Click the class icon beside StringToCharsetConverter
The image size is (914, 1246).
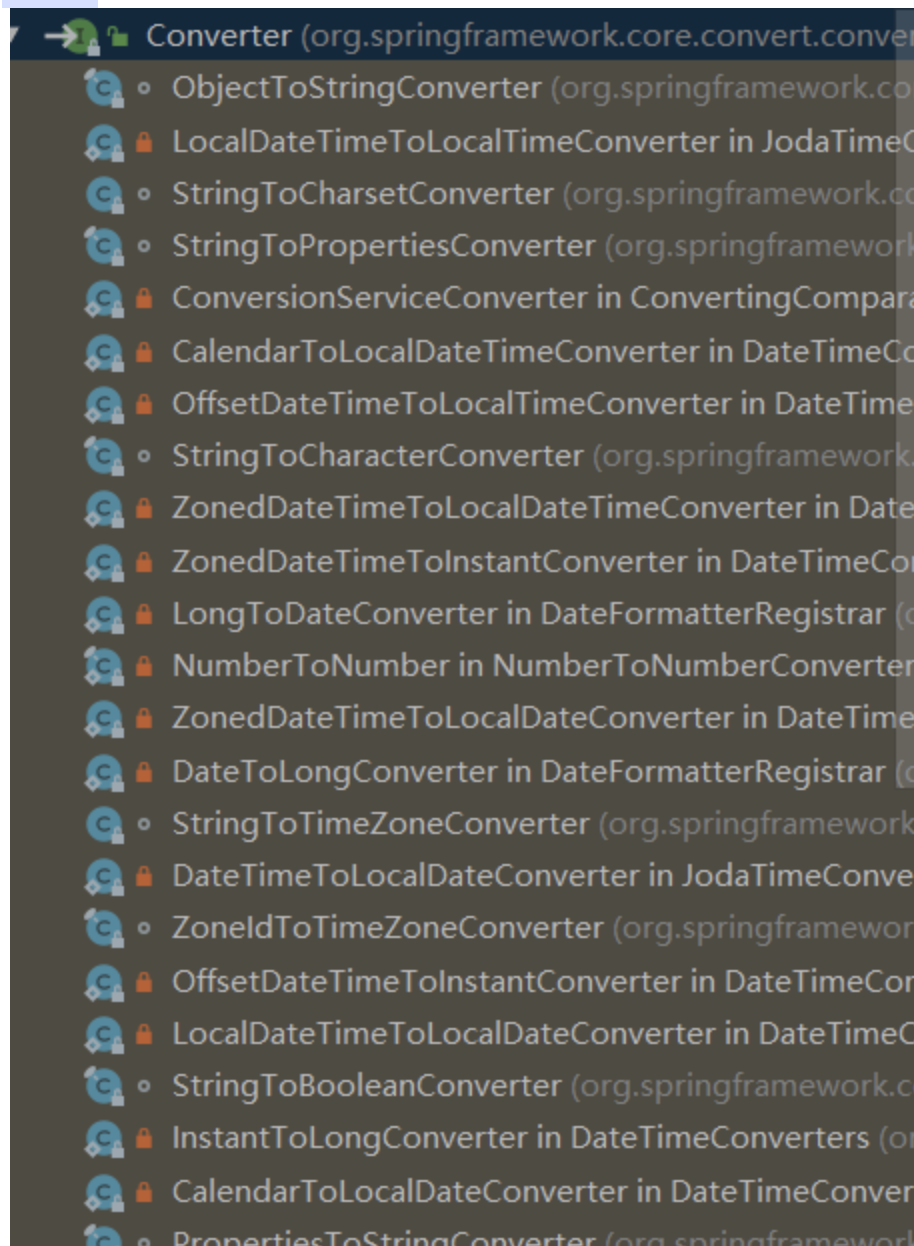(x=104, y=195)
